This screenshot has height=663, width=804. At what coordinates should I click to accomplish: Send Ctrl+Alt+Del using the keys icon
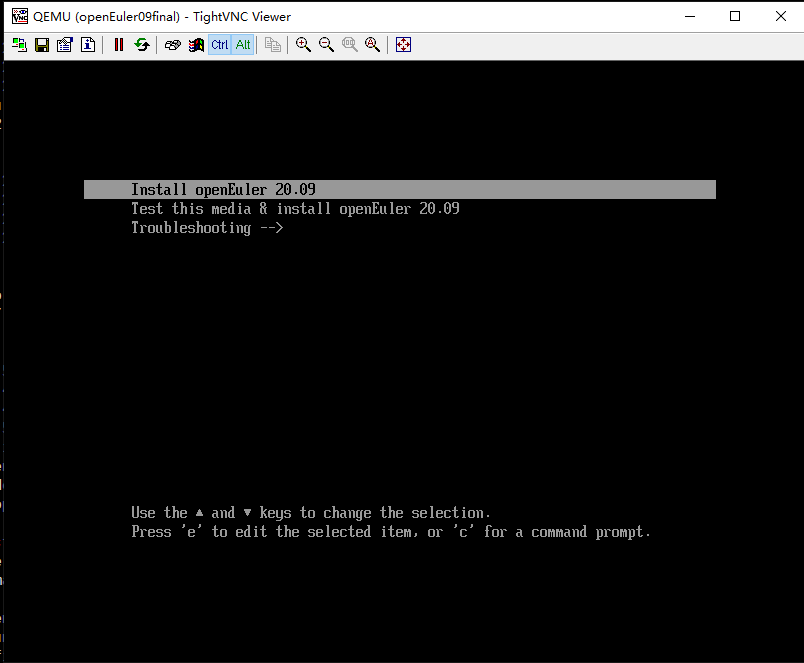tap(173, 45)
